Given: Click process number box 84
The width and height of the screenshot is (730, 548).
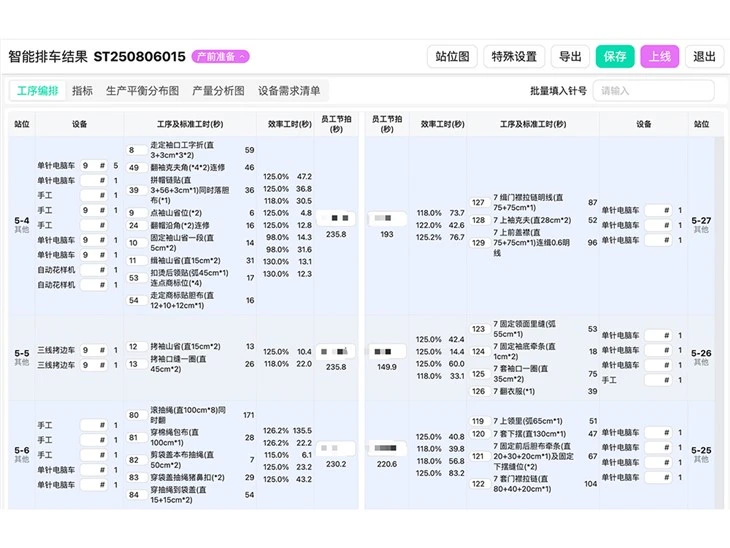Looking at the screenshot, I should click(137, 495).
